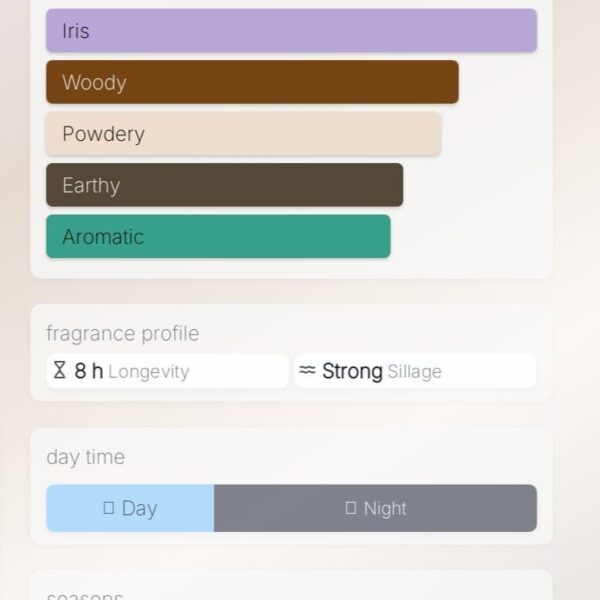The width and height of the screenshot is (600, 600).
Task: Click the 'Sillage' label text
Action: (414, 372)
